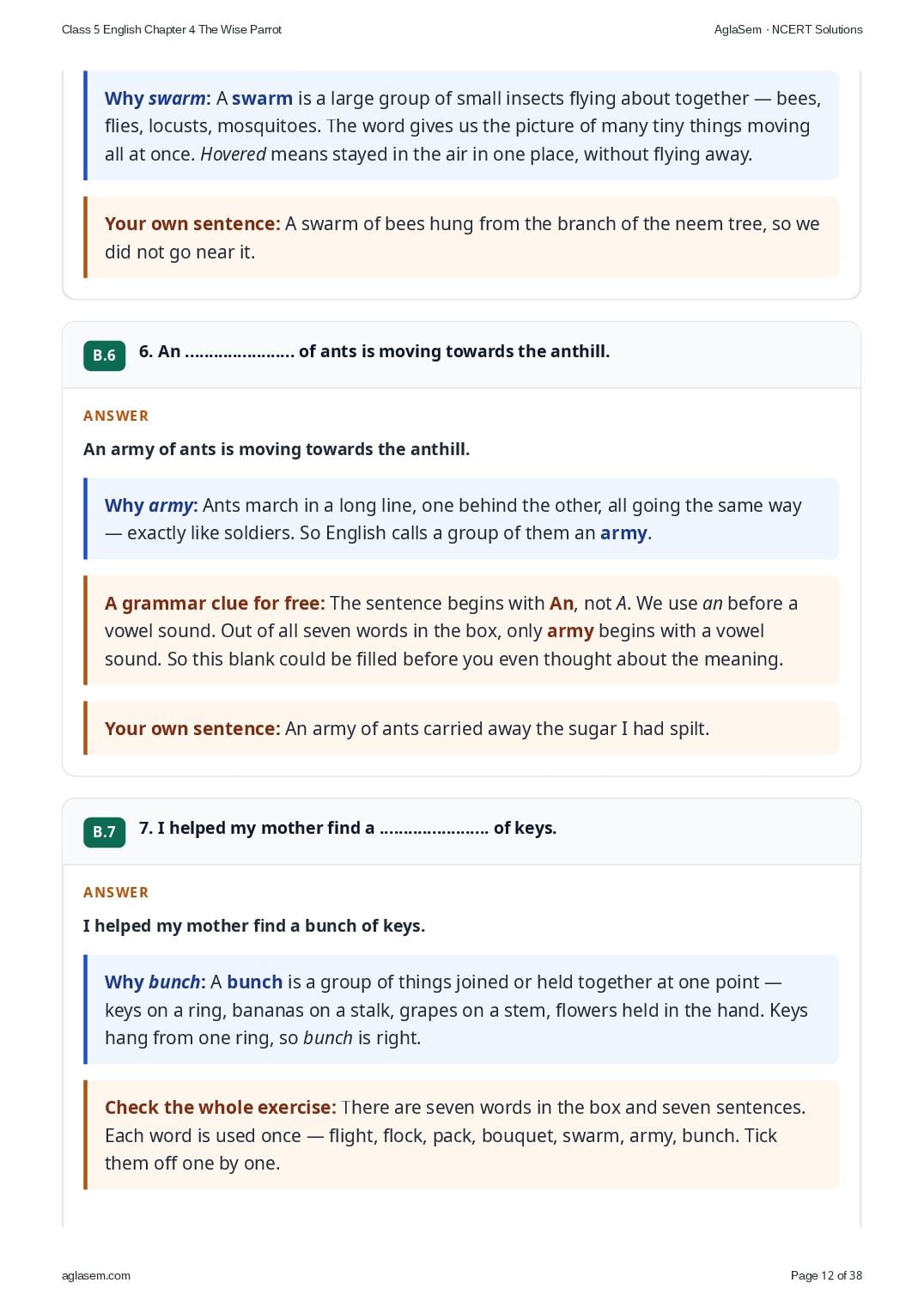The height and width of the screenshot is (1307, 924).
Task: Click the 'Check the whole exercise' note
Action: [461, 1135]
